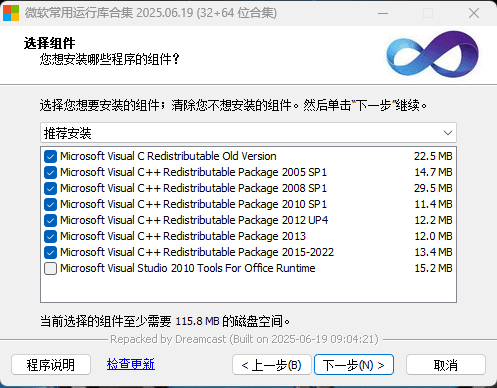497x388 pixels.
Task: Close the installer window
Action: click(474, 13)
